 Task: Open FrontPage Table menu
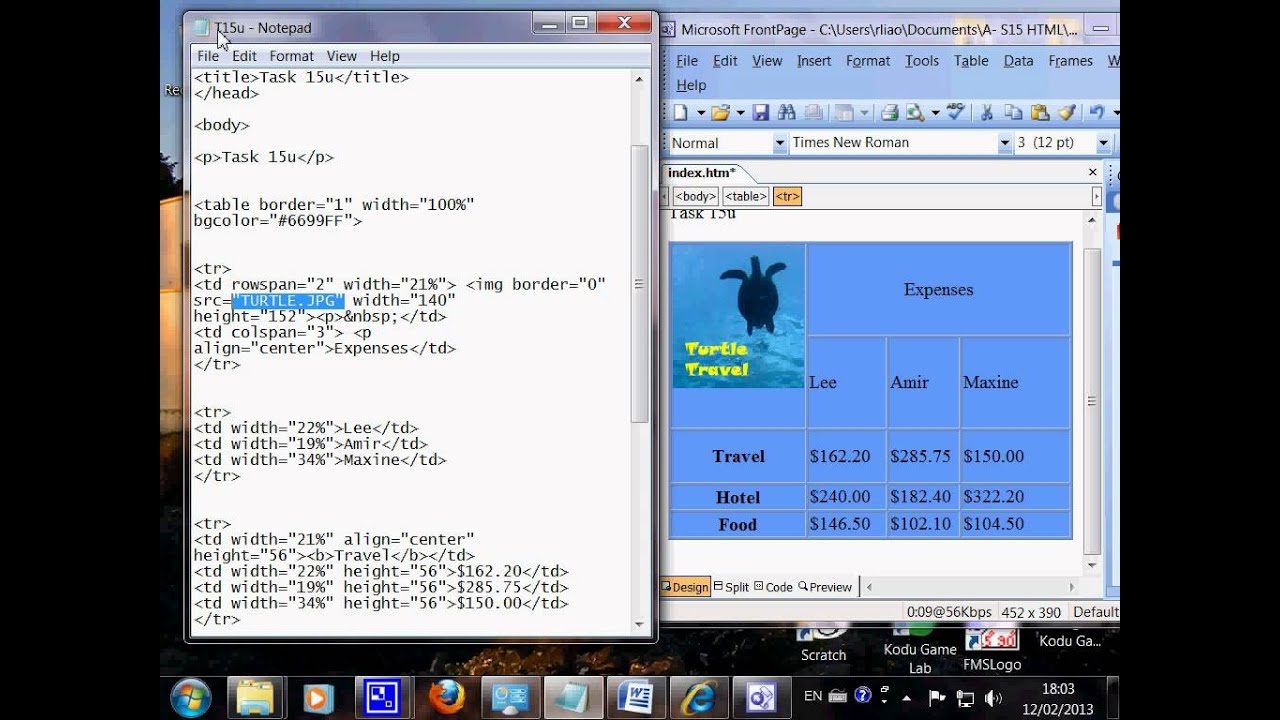coord(971,61)
